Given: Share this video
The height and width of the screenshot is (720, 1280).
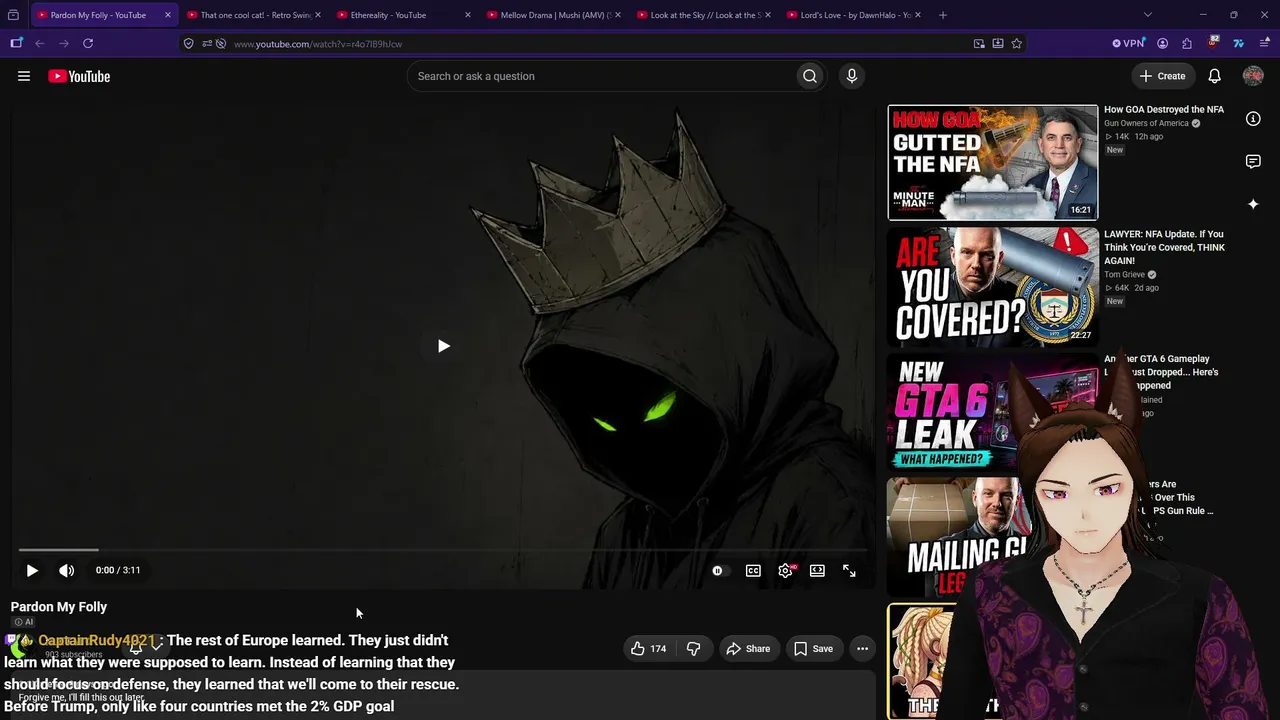Looking at the screenshot, I should click(x=748, y=649).
